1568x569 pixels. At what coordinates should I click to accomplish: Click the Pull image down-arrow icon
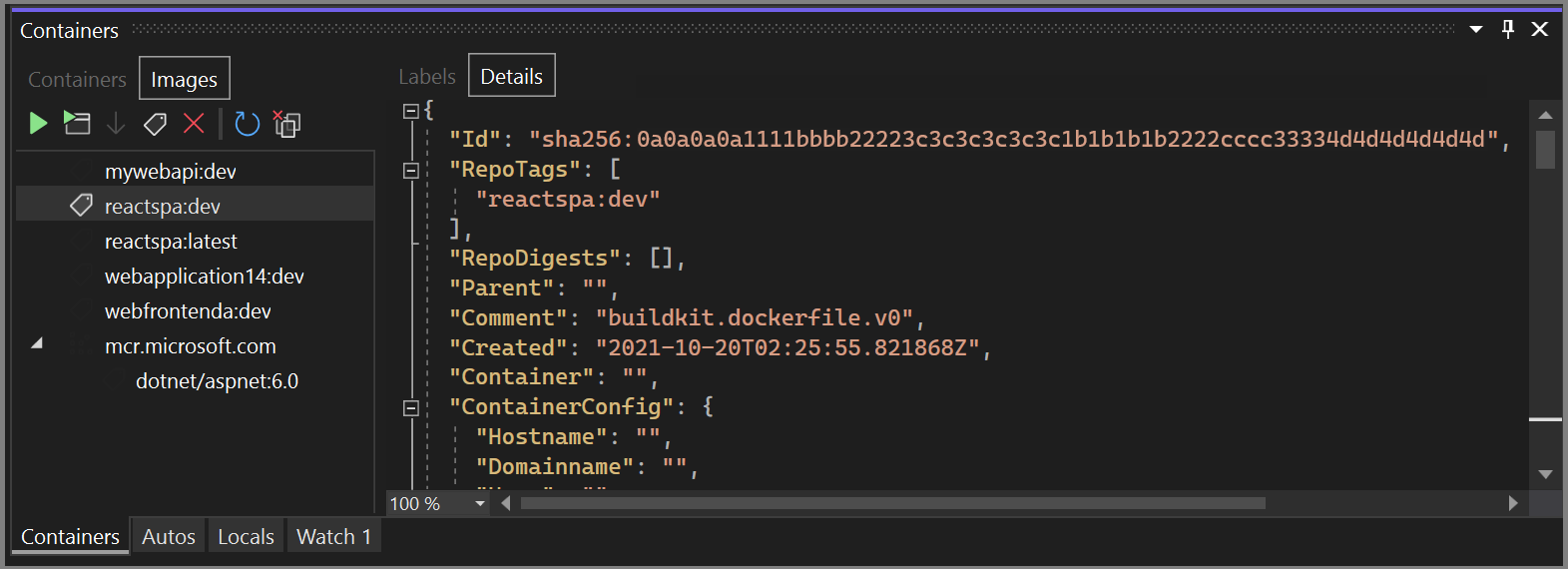(116, 124)
